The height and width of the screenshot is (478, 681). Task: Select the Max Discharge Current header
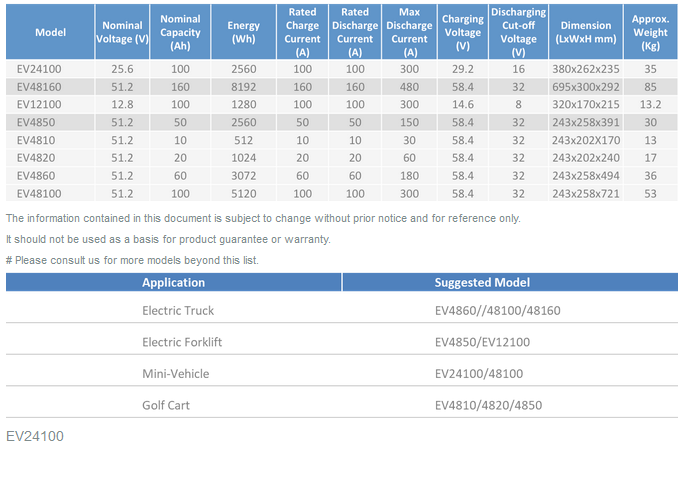409,32
